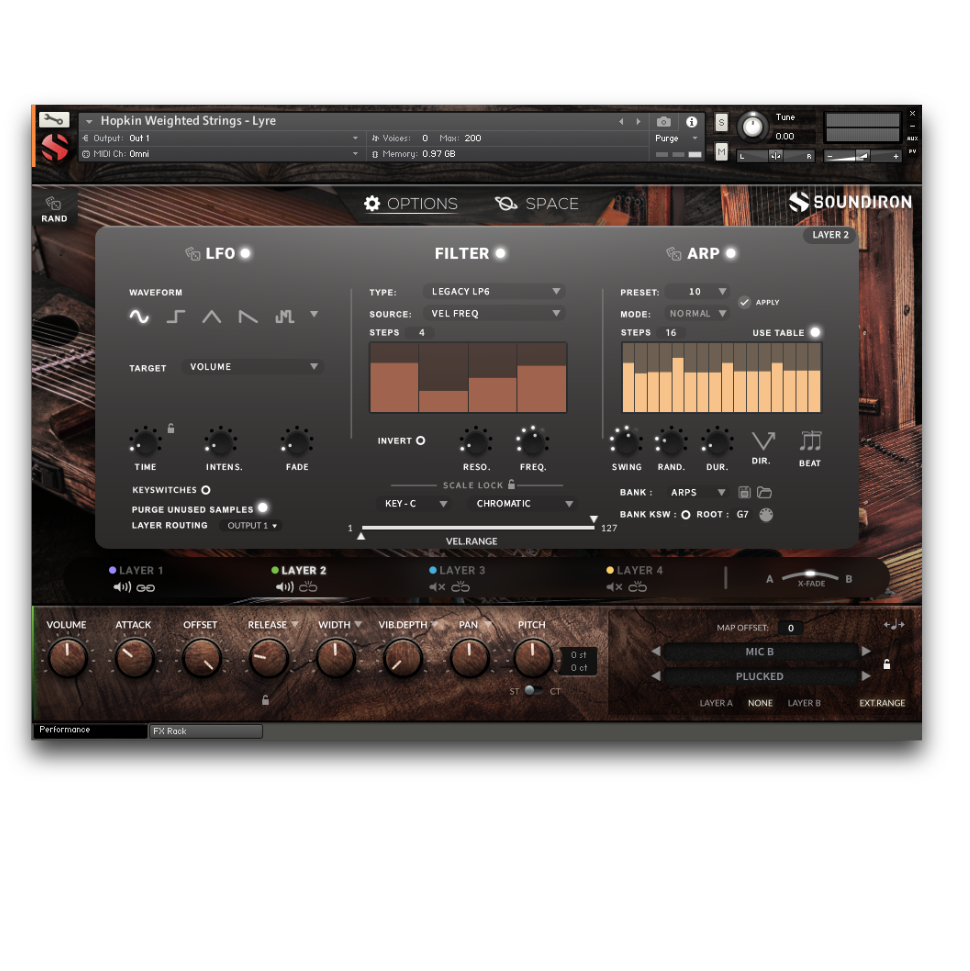Click the RAND dice icon
This screenshot has height=971, width=970.
click(x=54, y=204)
